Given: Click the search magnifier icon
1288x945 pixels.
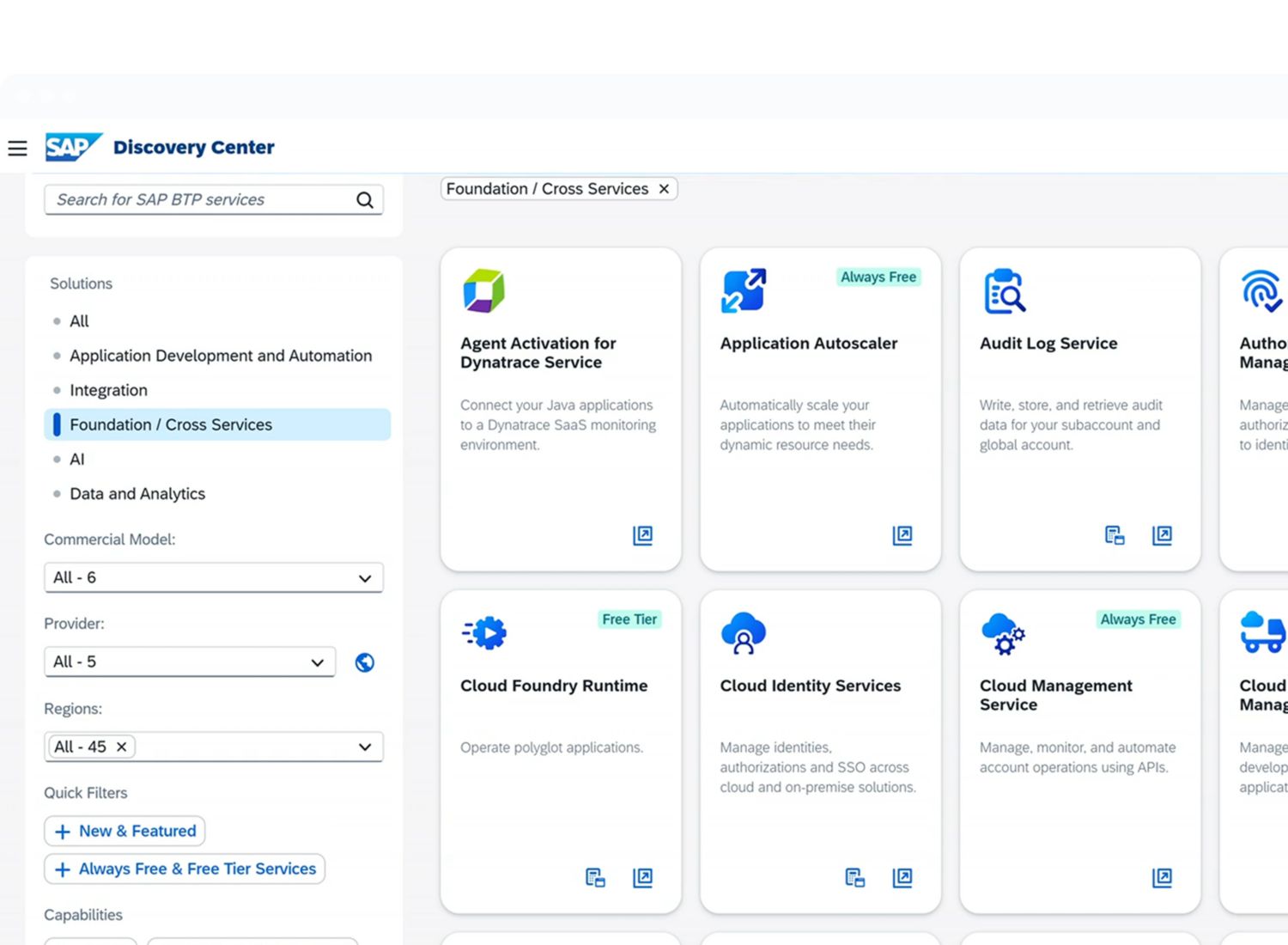Looking at the screenshot, I should coord(365,200).
